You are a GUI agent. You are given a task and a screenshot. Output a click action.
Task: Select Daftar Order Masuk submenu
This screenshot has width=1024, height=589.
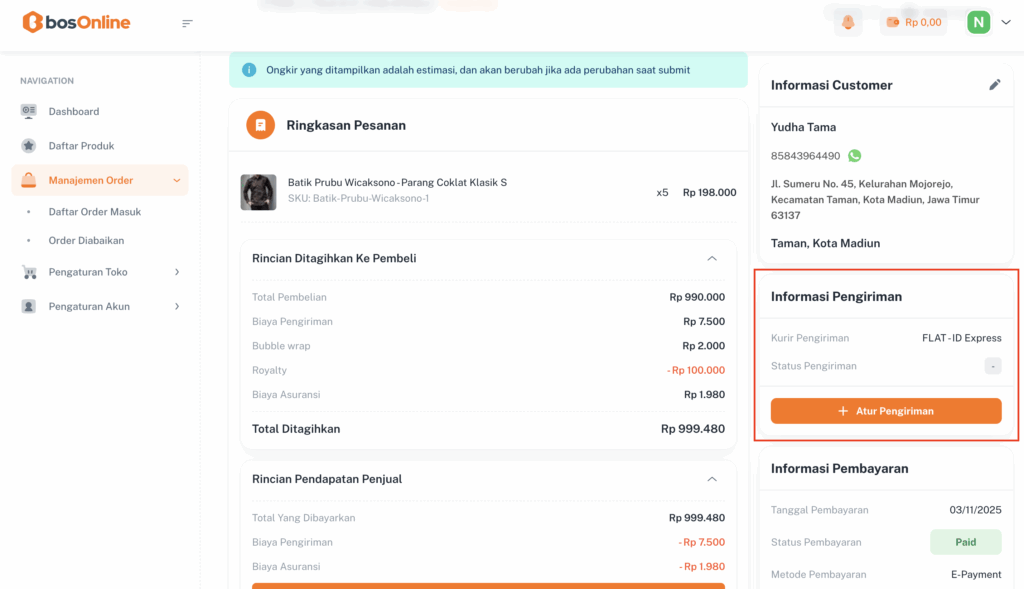(95, 212)
